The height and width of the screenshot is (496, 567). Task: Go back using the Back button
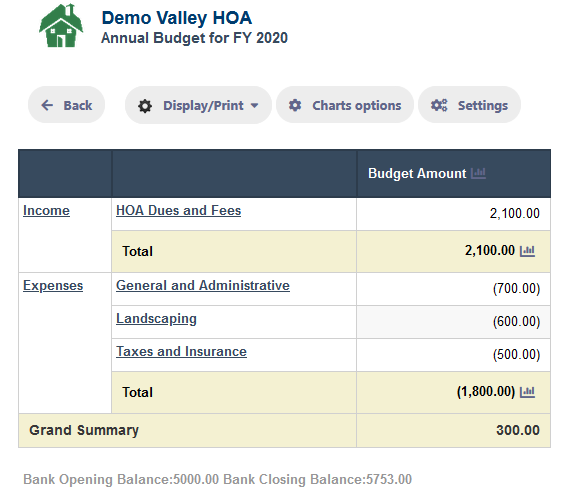point(67,105)
